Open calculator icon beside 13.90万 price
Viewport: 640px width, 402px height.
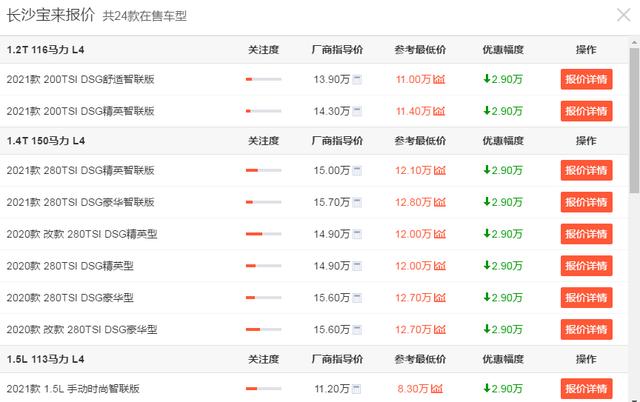coord(357,80)
